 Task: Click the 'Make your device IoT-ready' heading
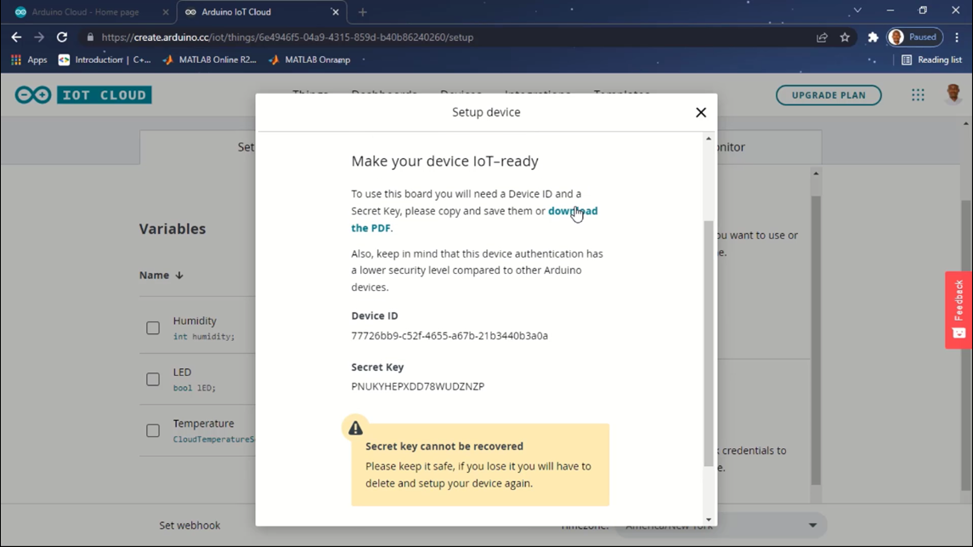(445, 161)
